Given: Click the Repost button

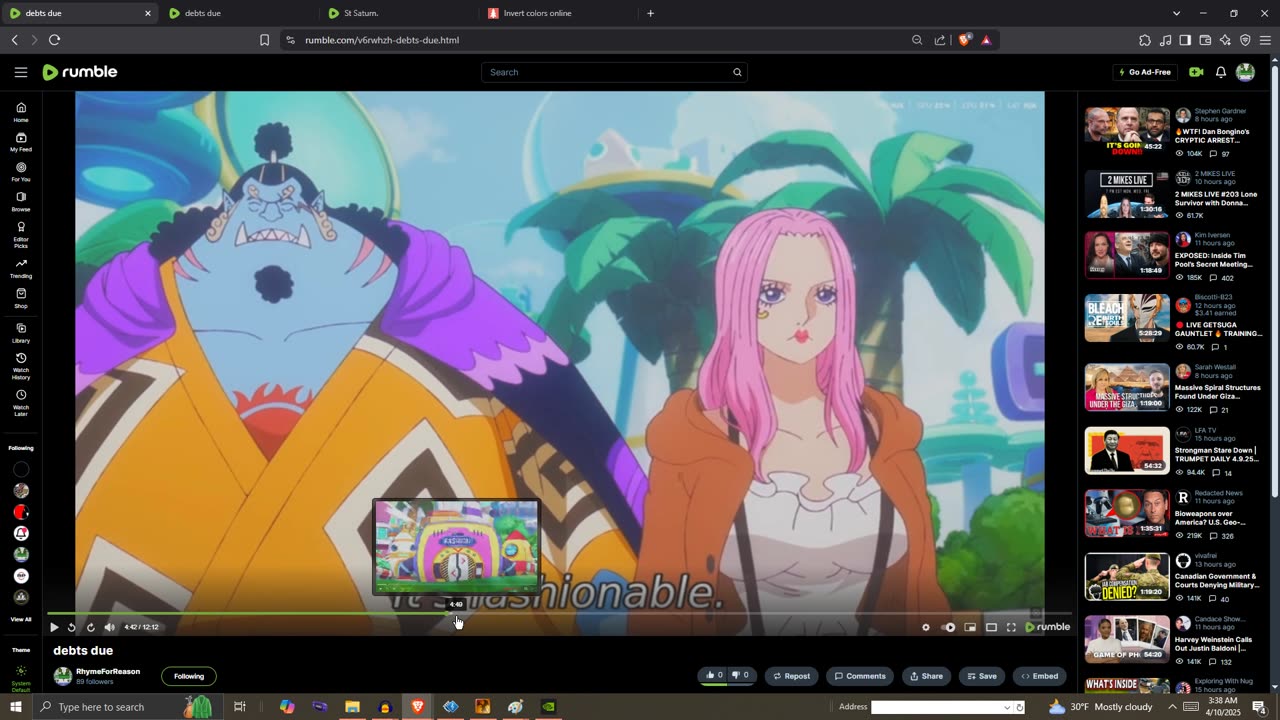Looking at the screenshot, I should (x=791, y=676).
